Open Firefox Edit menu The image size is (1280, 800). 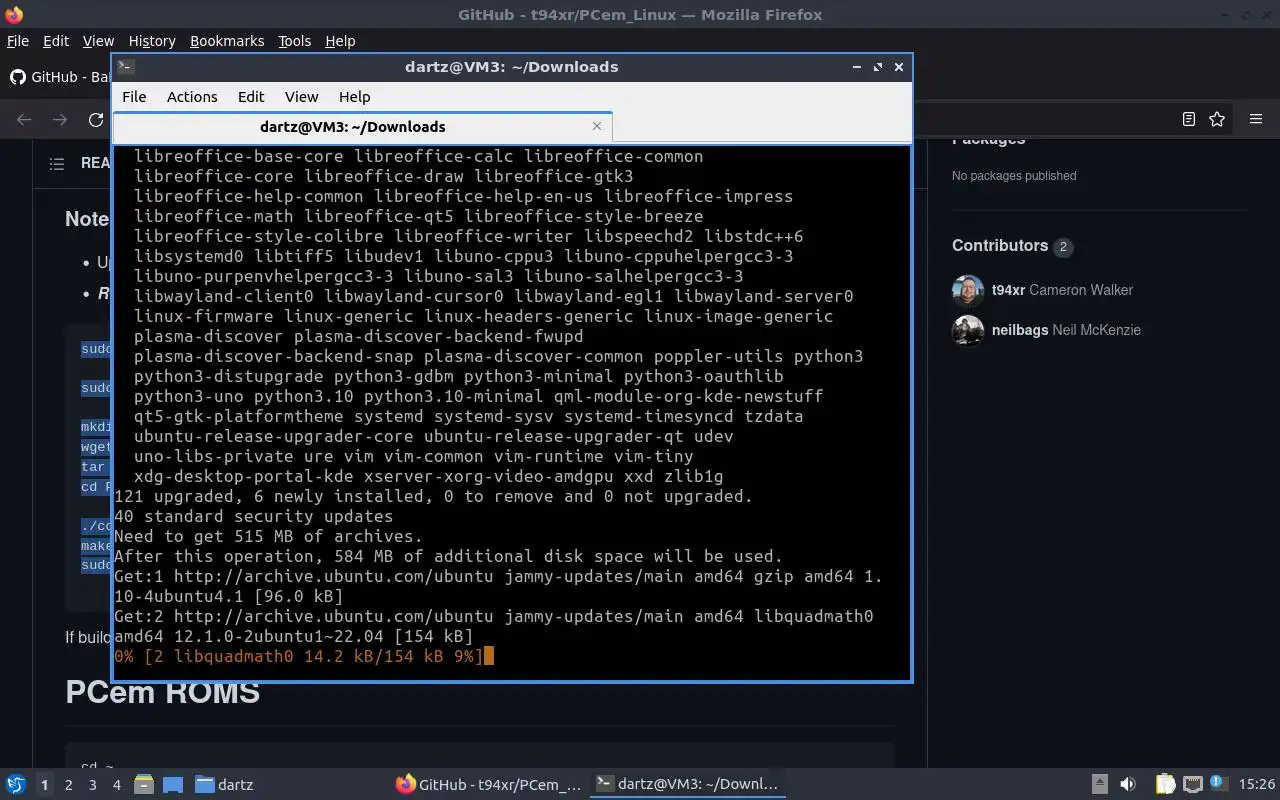[x=56, y=41]
